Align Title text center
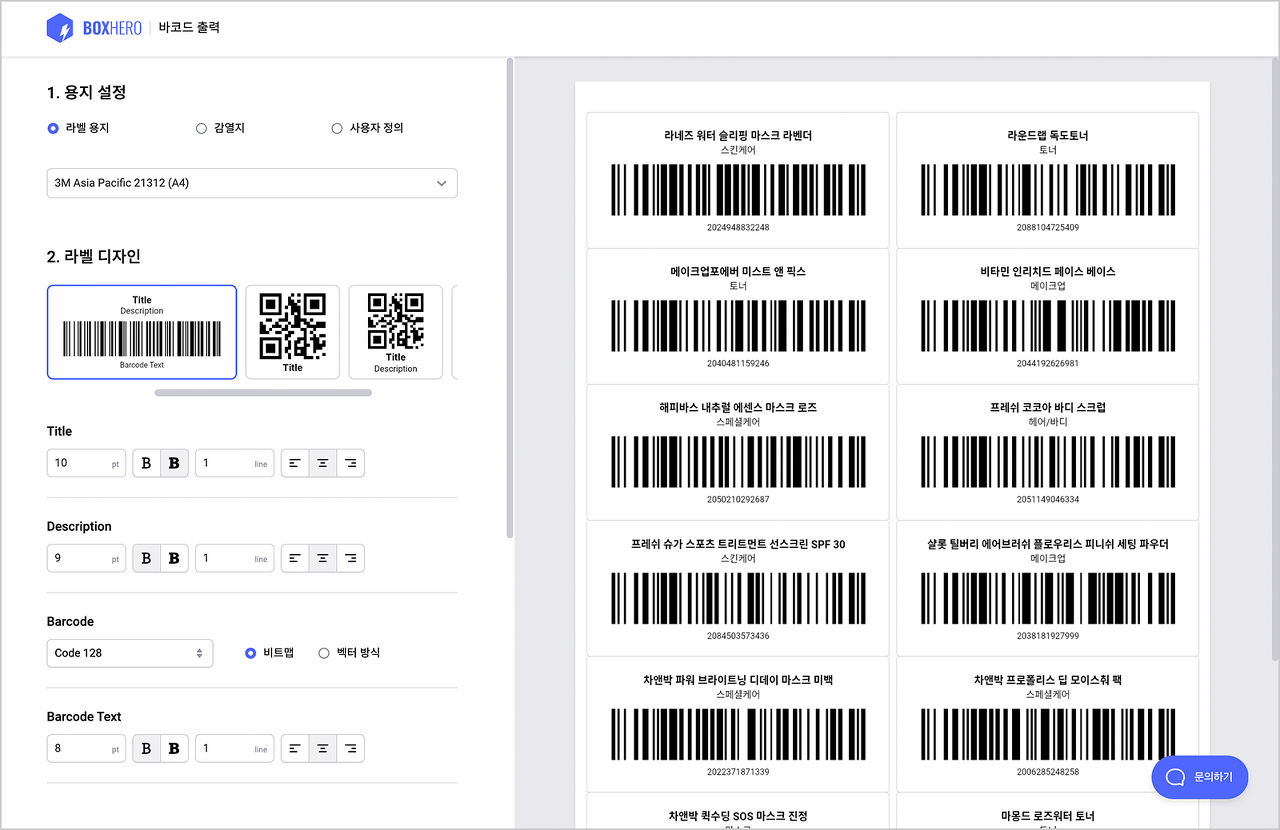 click(x=322, y=463)
